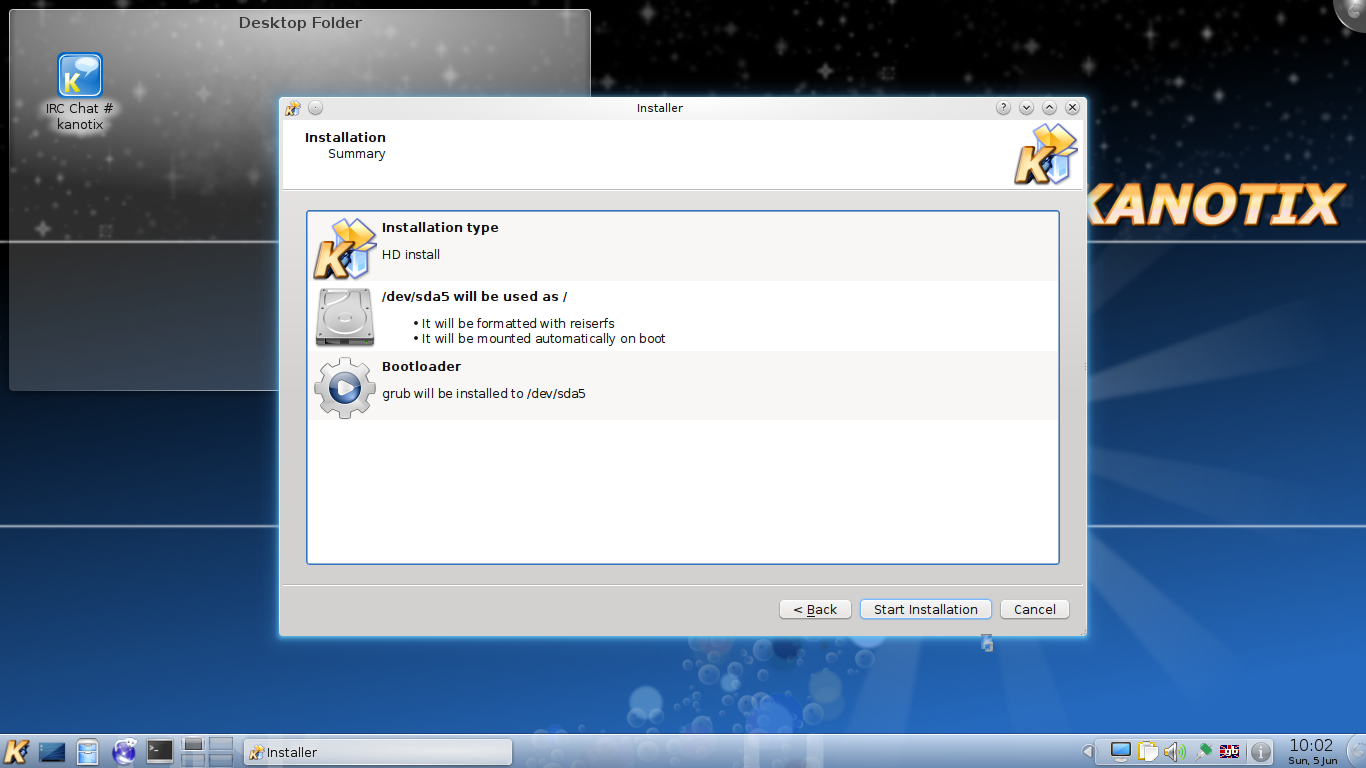Viewport: 1366px width, 768px height.
Task: Open the notifications info tray icon
Action: 1261,751
